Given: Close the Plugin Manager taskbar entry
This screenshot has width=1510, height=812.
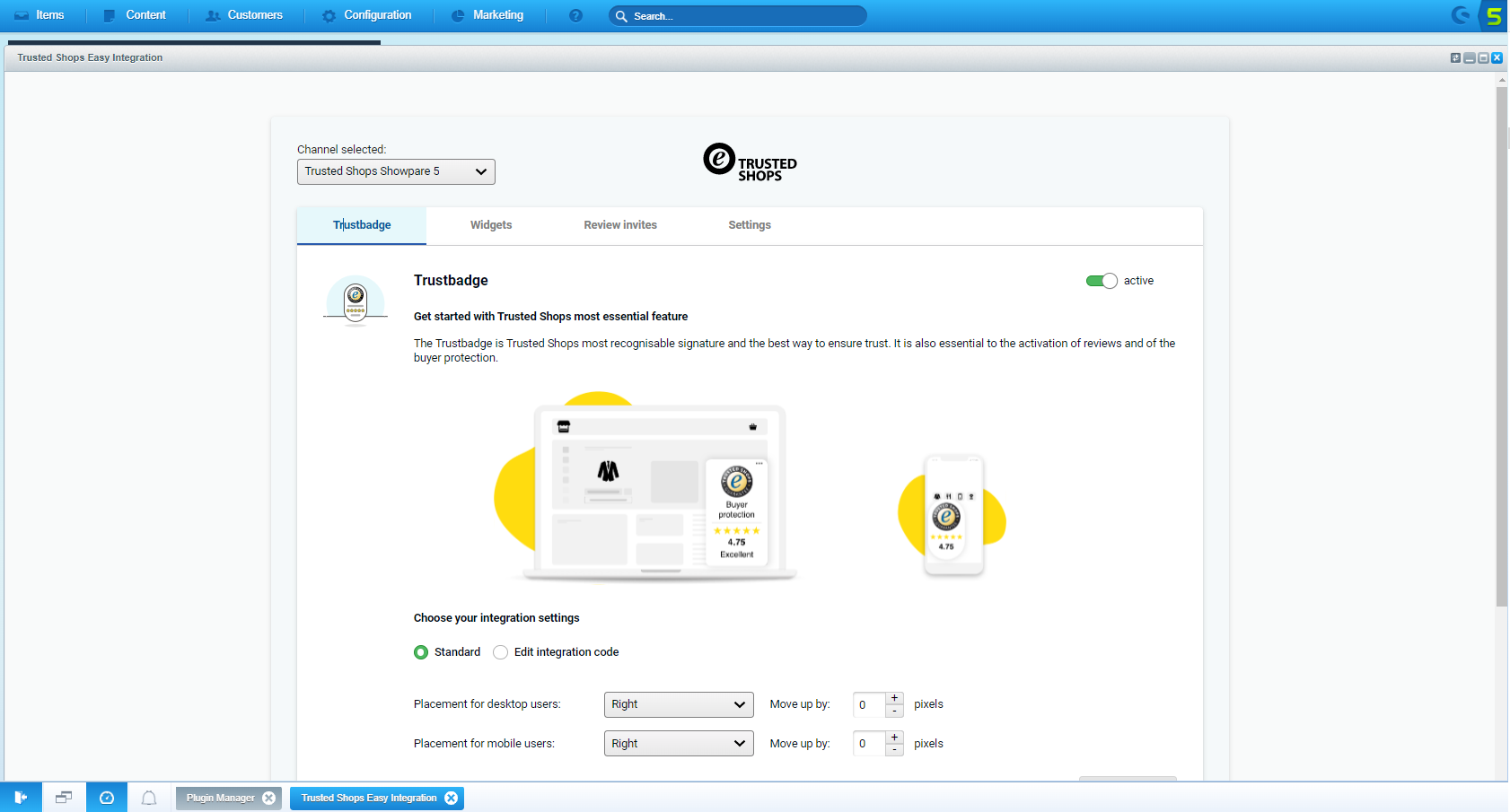Looking at the screenshot, I should pyautogui.click(x=268, y=798).
